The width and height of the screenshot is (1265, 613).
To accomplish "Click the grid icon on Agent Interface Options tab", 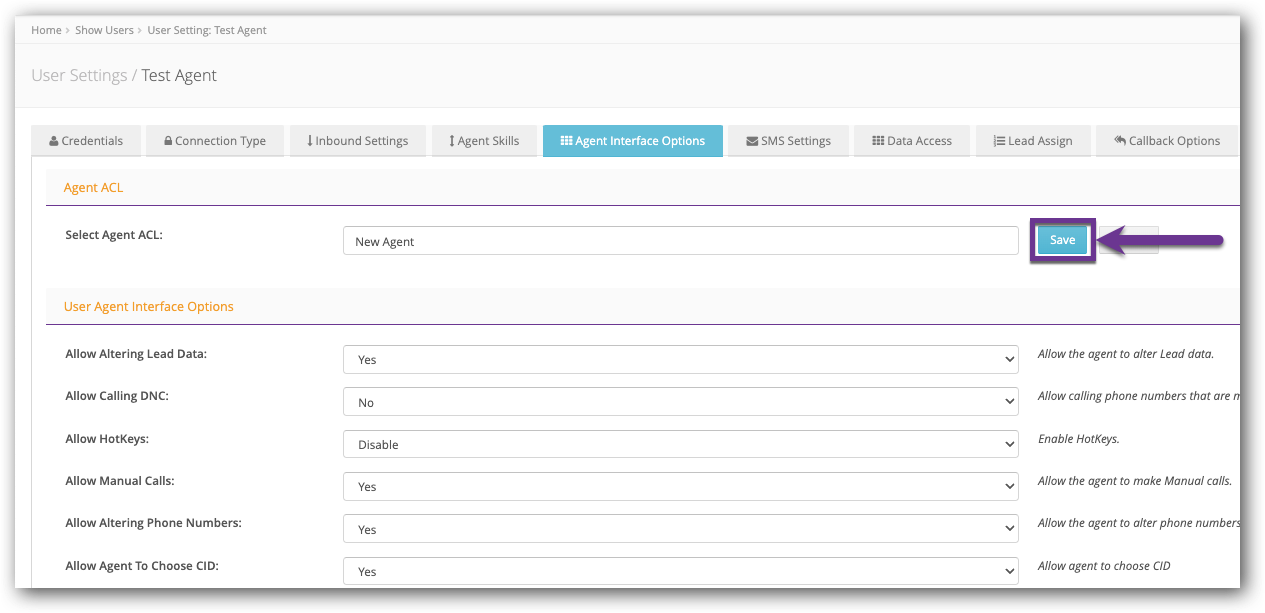I will tap(566, 141).
